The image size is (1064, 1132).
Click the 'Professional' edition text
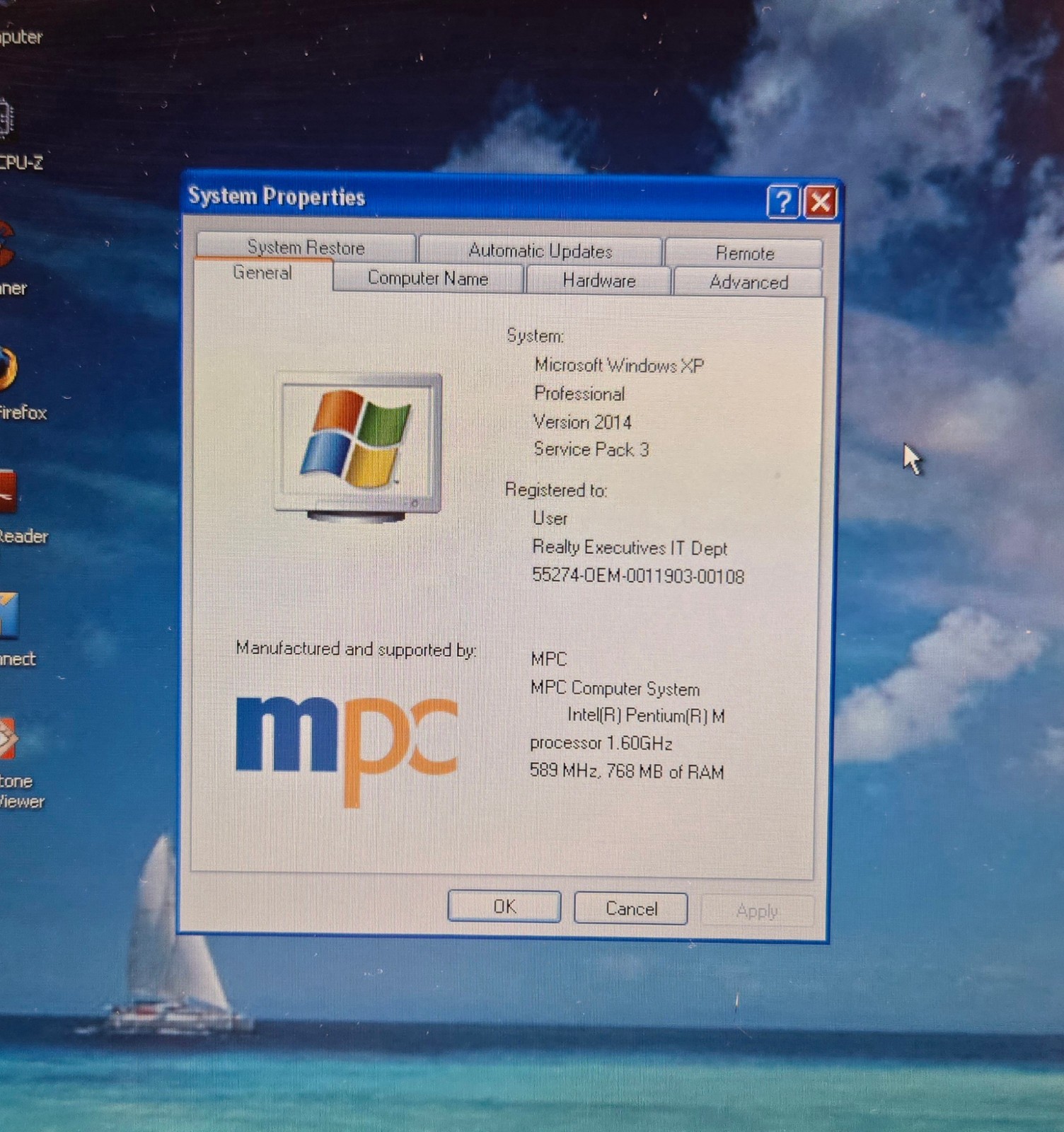(579, 393)
